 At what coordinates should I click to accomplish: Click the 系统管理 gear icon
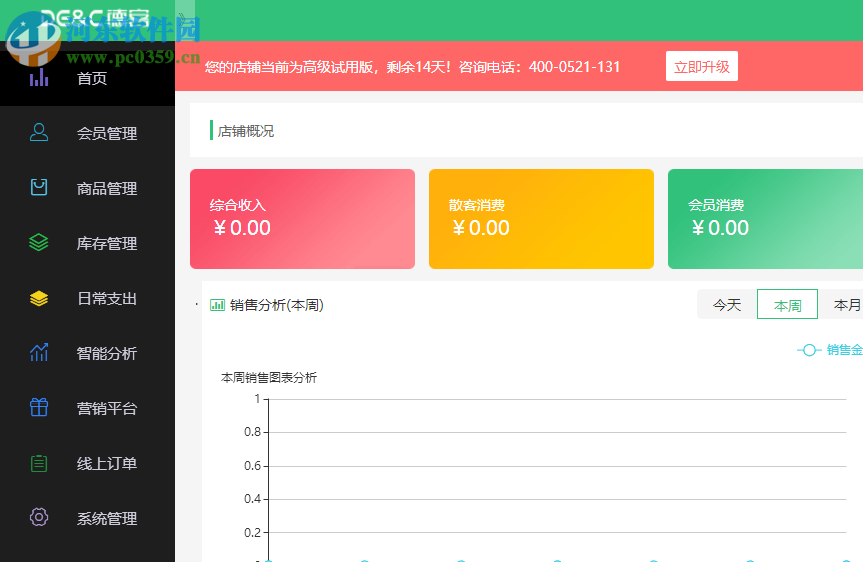click(x=39, y=517)
